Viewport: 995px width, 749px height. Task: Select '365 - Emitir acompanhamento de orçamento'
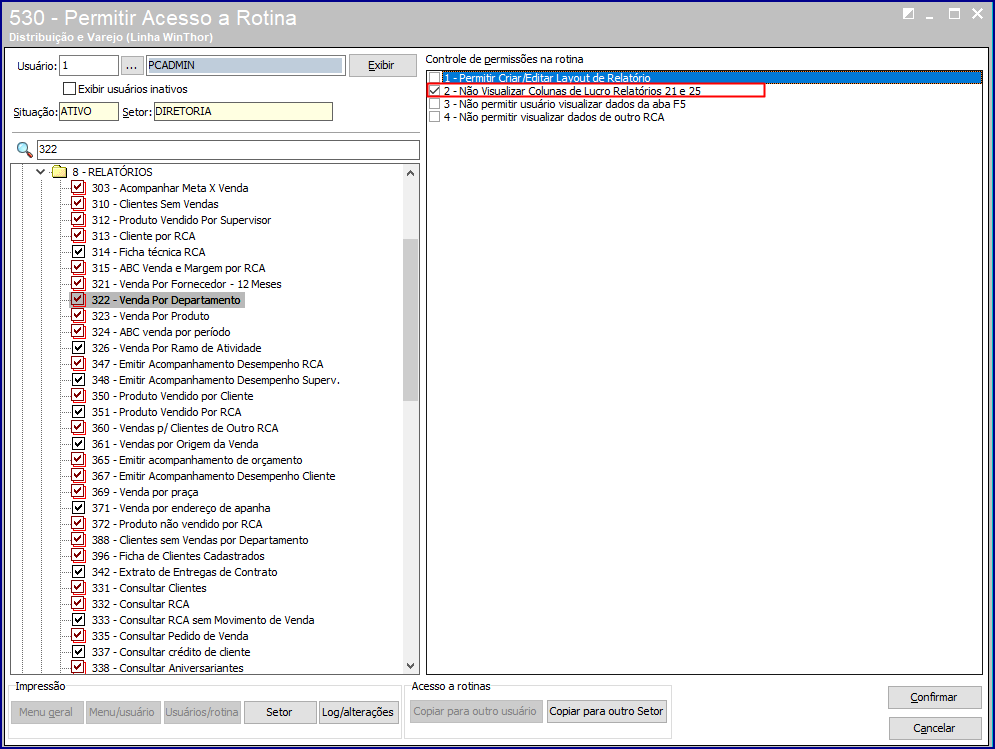pos(197,460)
